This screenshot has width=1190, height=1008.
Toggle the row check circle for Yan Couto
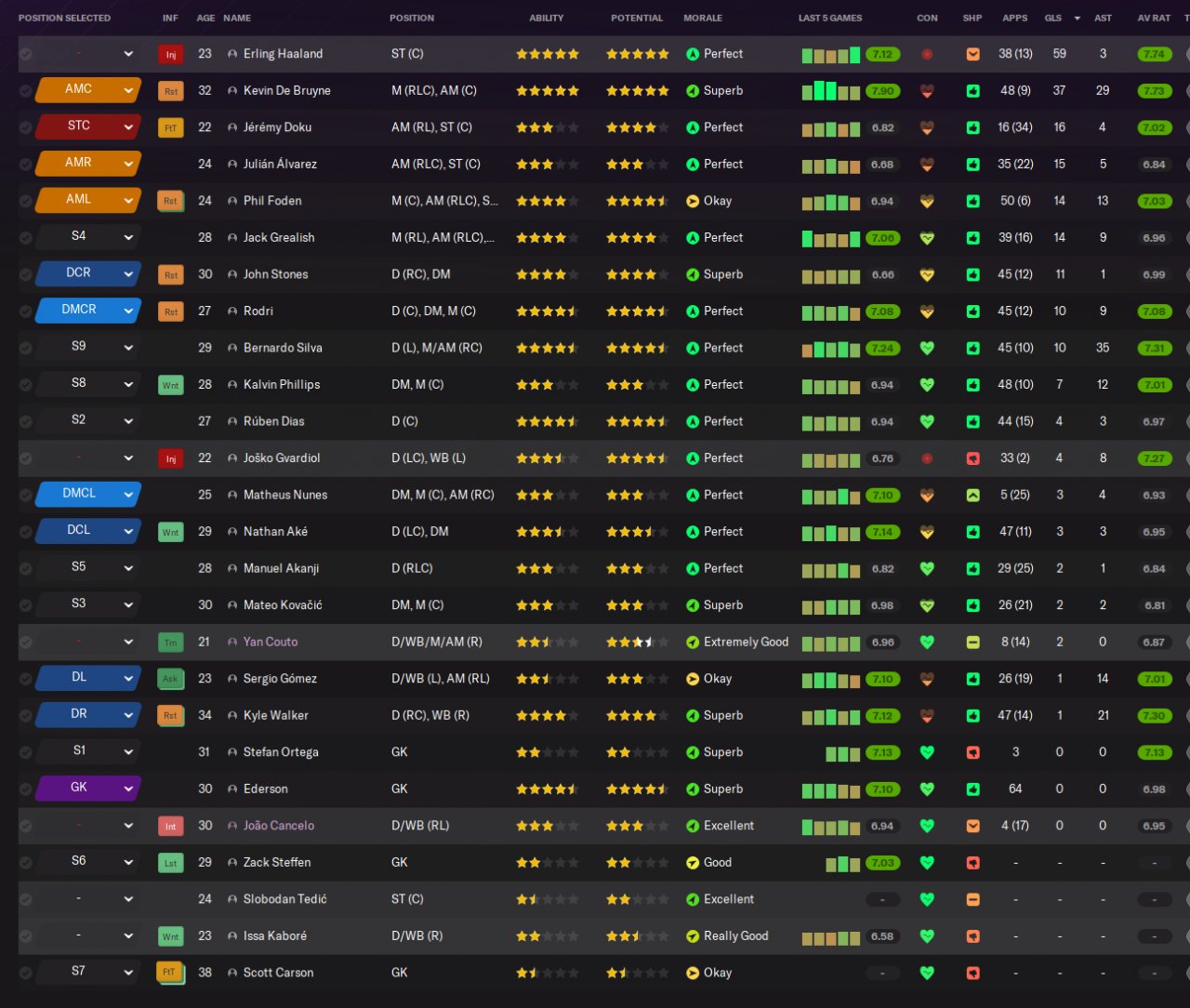[x=26, y=643]
